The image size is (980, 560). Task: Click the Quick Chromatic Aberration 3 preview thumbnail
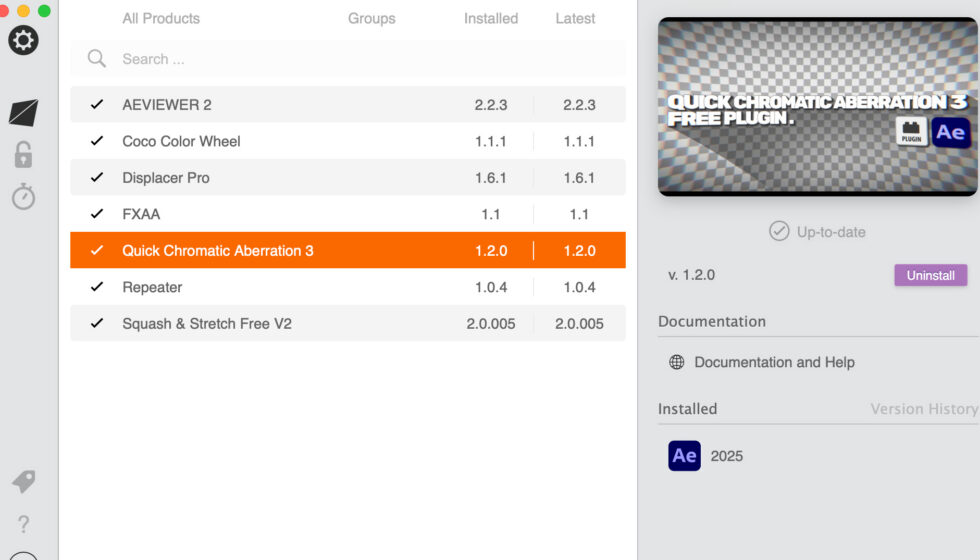click(818, 106)
